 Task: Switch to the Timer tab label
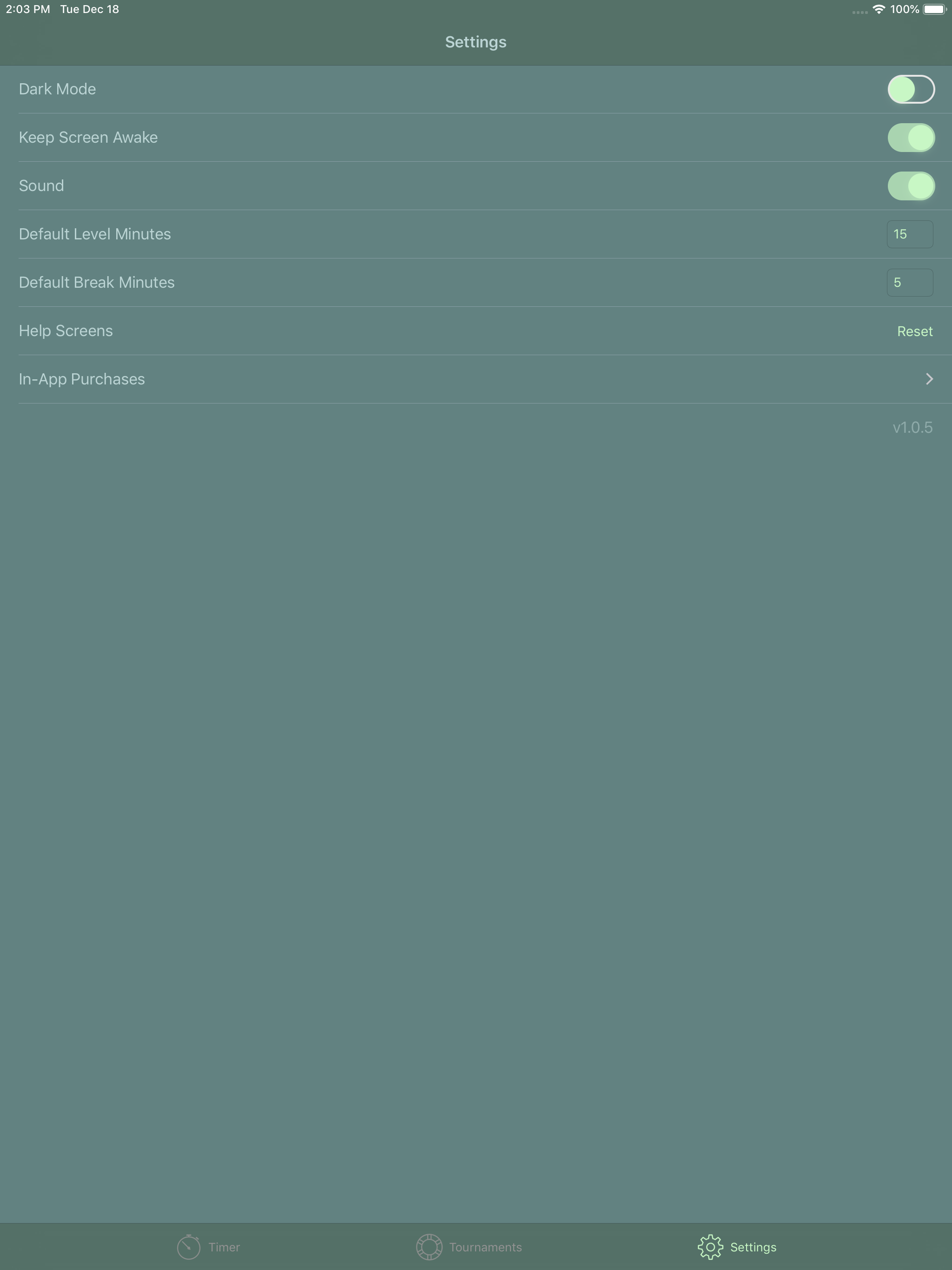pos(224,1247)
